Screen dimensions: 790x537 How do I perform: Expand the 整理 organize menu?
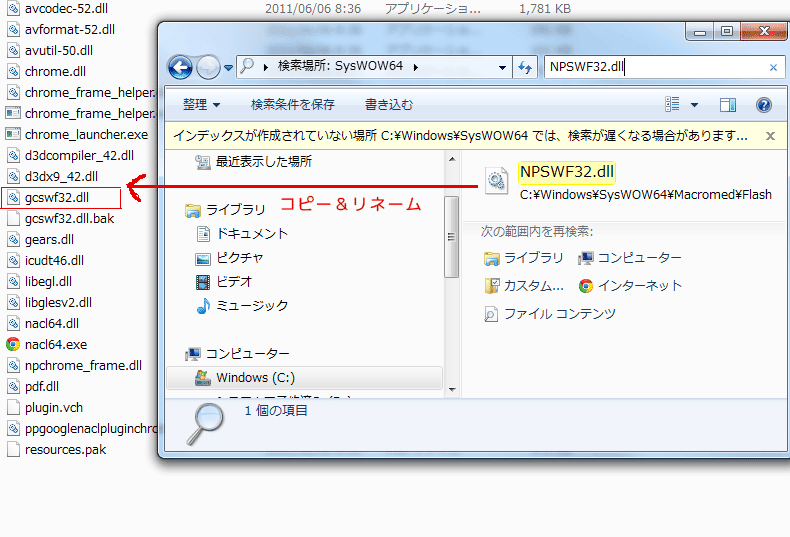point(201,105)
